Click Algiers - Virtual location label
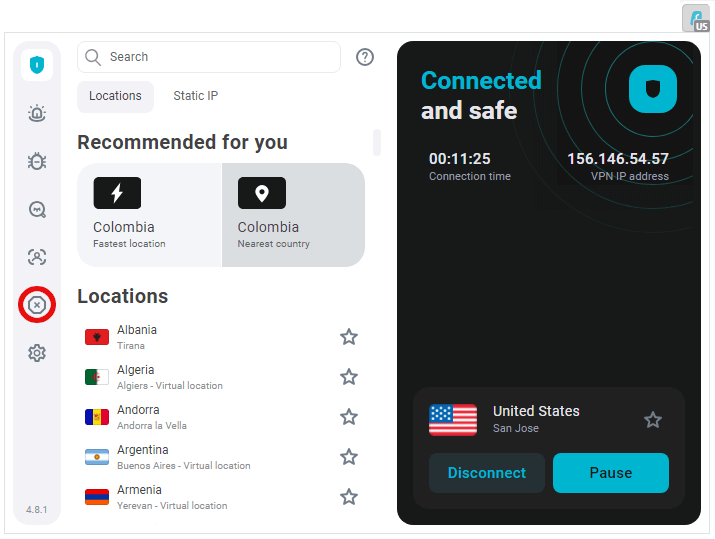This screenshot has width=715, height=539. tap(170, 386)
